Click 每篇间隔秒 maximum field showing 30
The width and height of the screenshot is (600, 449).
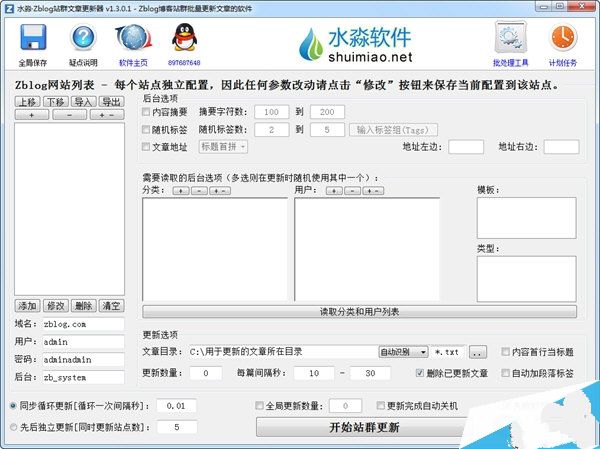pyautogui.click(x=370, y=373)
